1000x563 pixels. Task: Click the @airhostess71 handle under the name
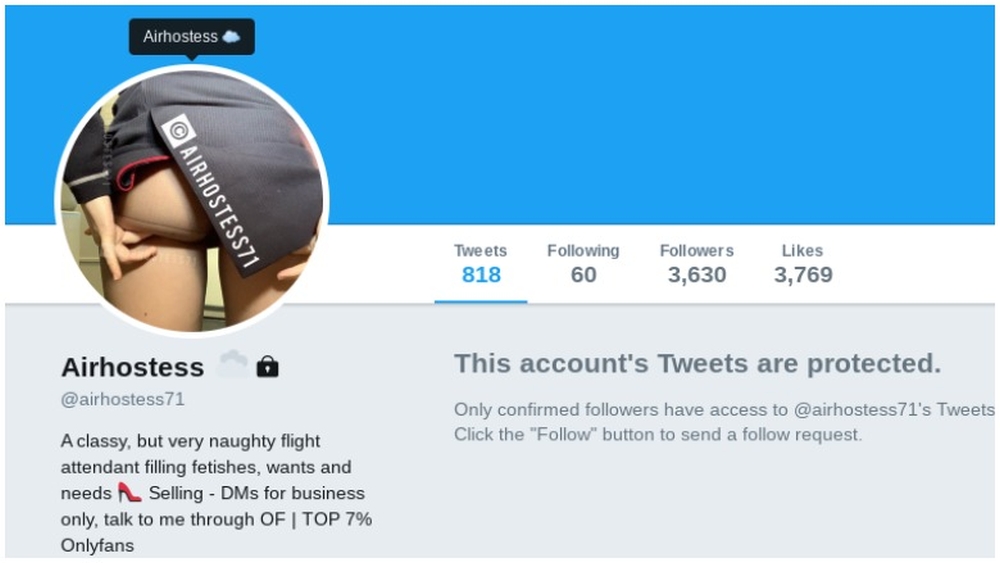(x=122, y=399)
